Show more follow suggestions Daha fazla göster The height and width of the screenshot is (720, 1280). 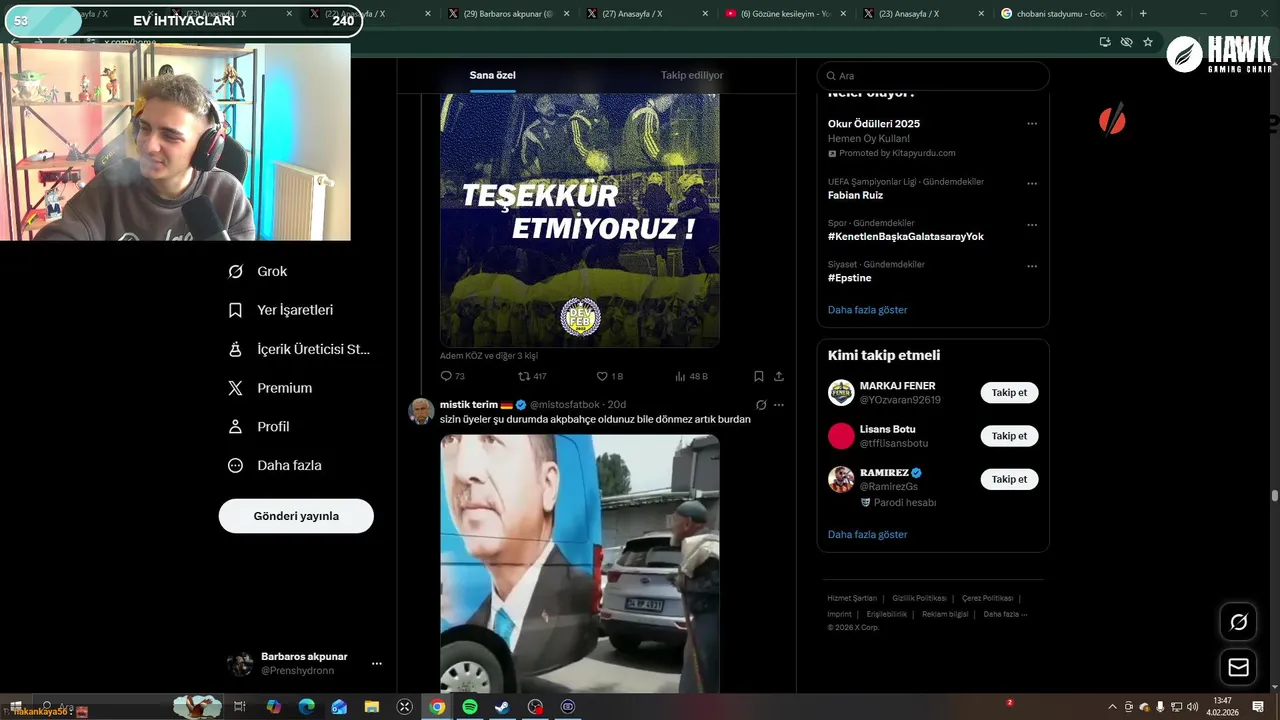(867, 535)
